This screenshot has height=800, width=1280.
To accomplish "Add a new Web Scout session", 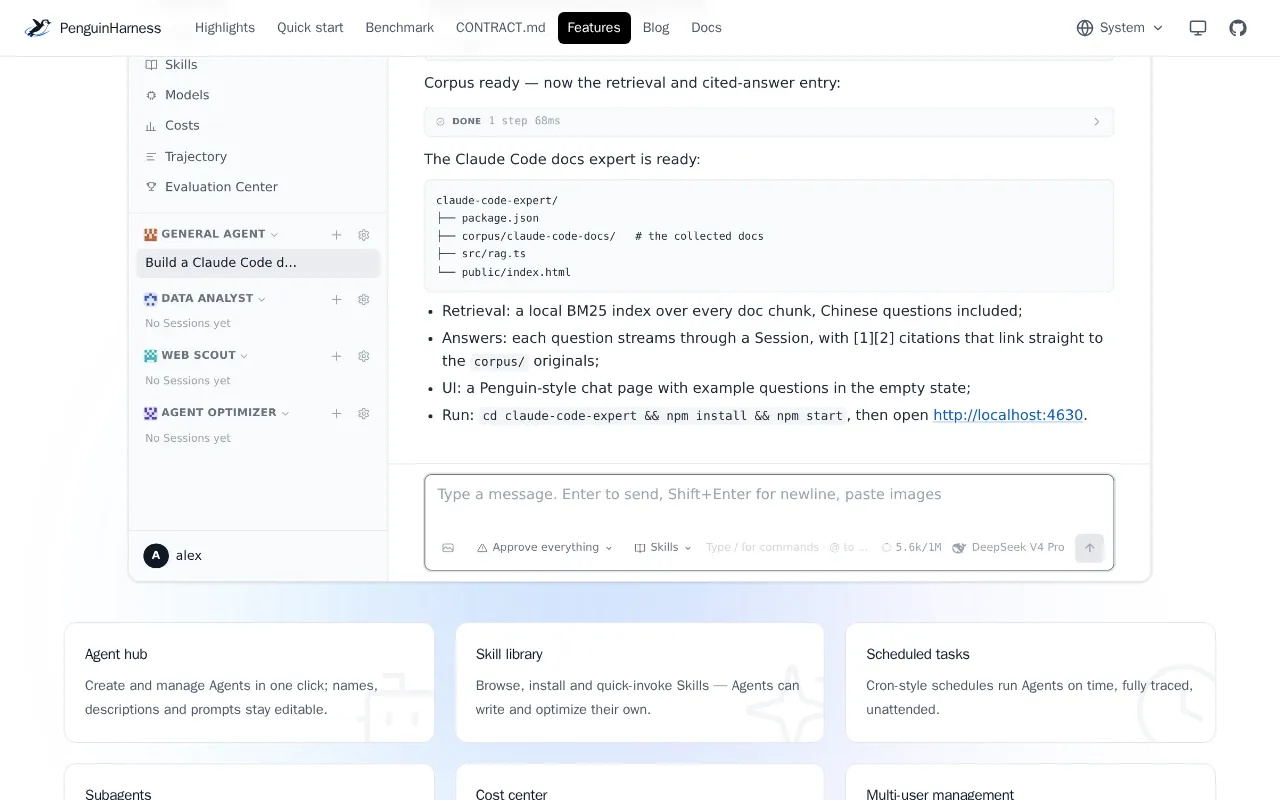I will tap(337, 356).
